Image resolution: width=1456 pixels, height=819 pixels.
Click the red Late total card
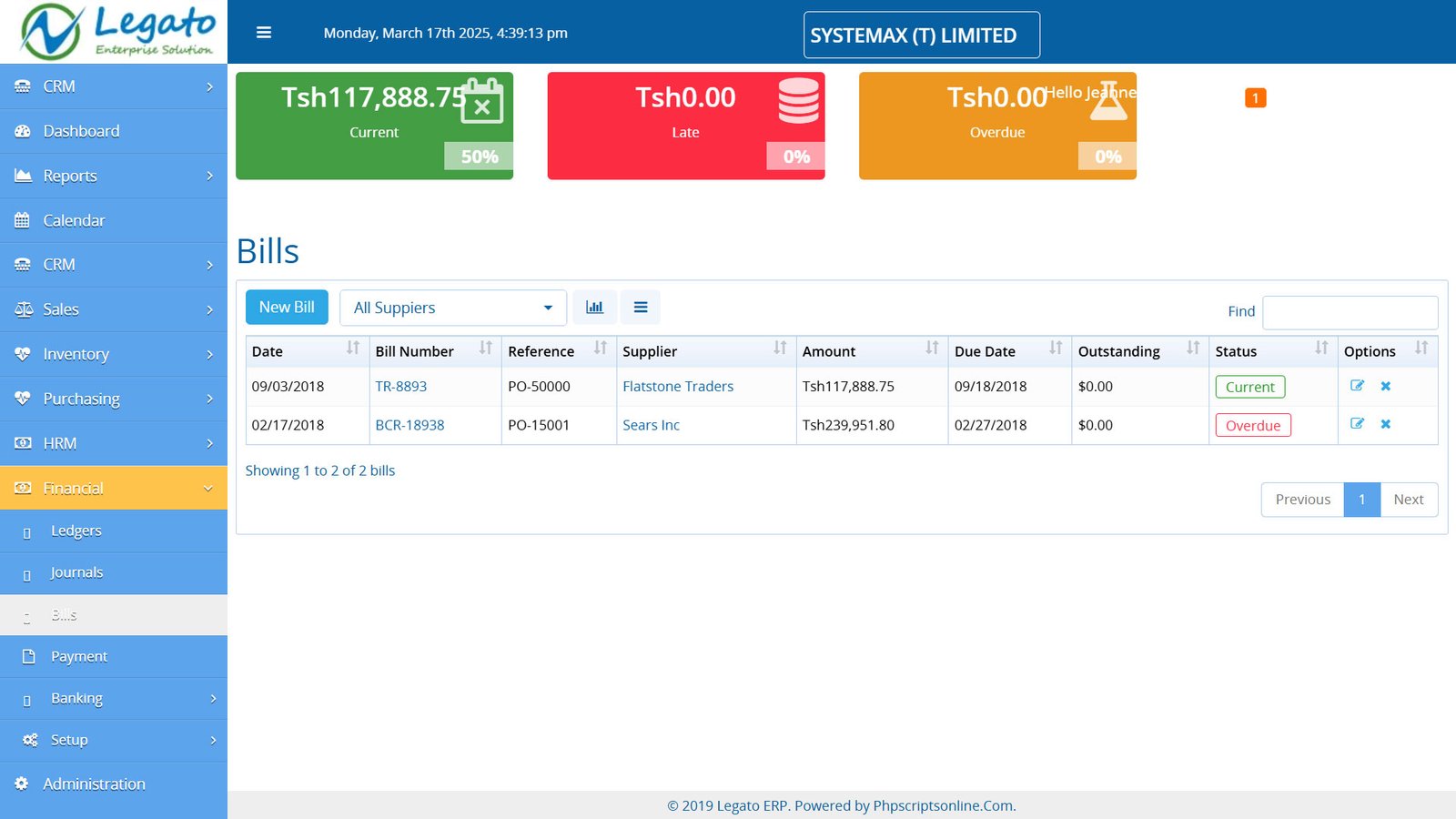686,126
